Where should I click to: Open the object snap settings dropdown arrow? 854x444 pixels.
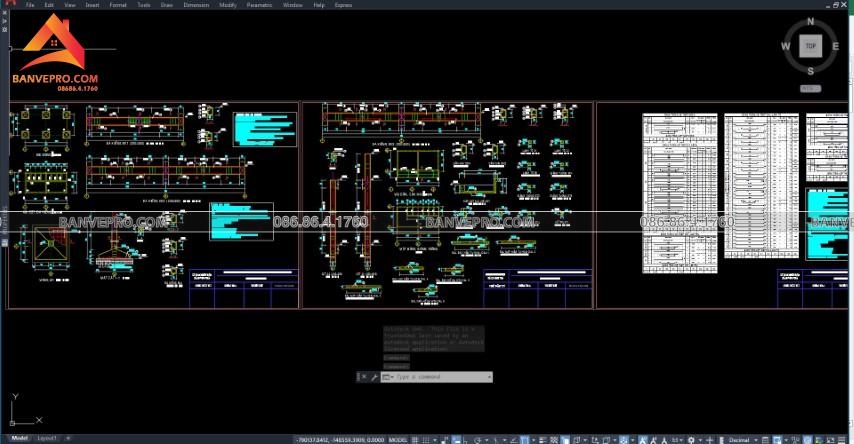[x=534, y=439]
